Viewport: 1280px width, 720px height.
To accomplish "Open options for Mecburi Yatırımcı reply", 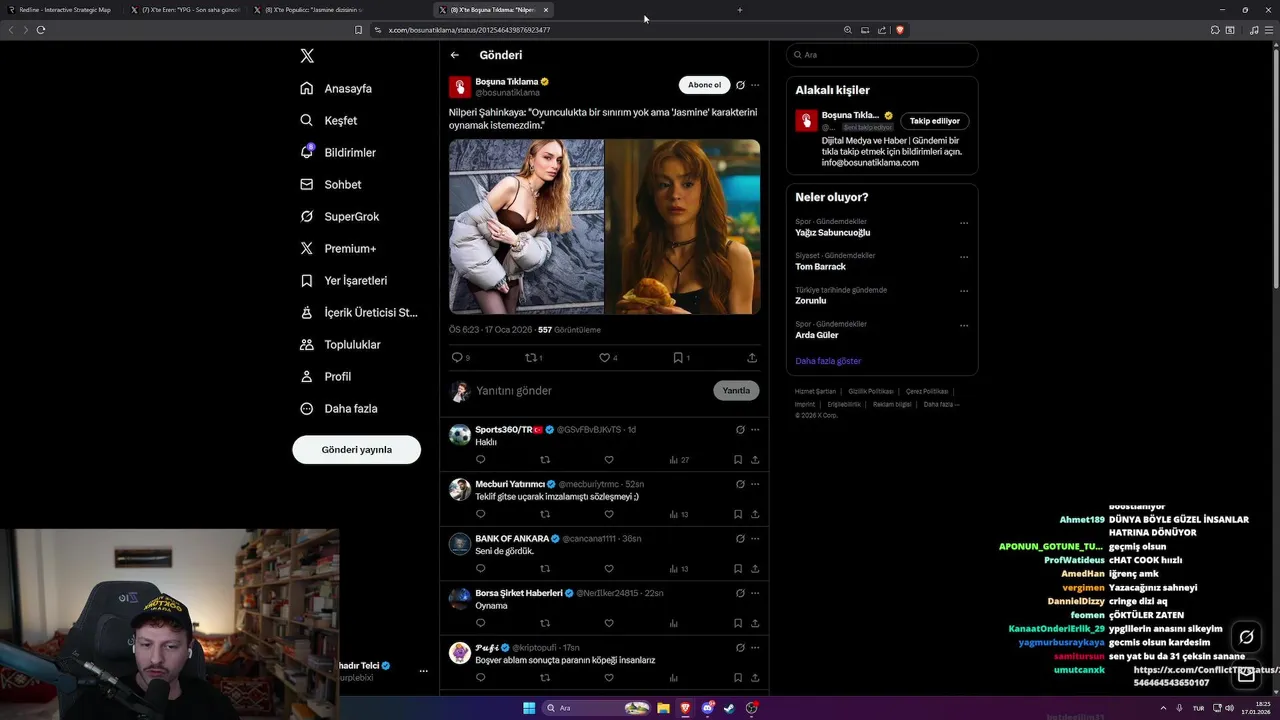I will (755, 483).
